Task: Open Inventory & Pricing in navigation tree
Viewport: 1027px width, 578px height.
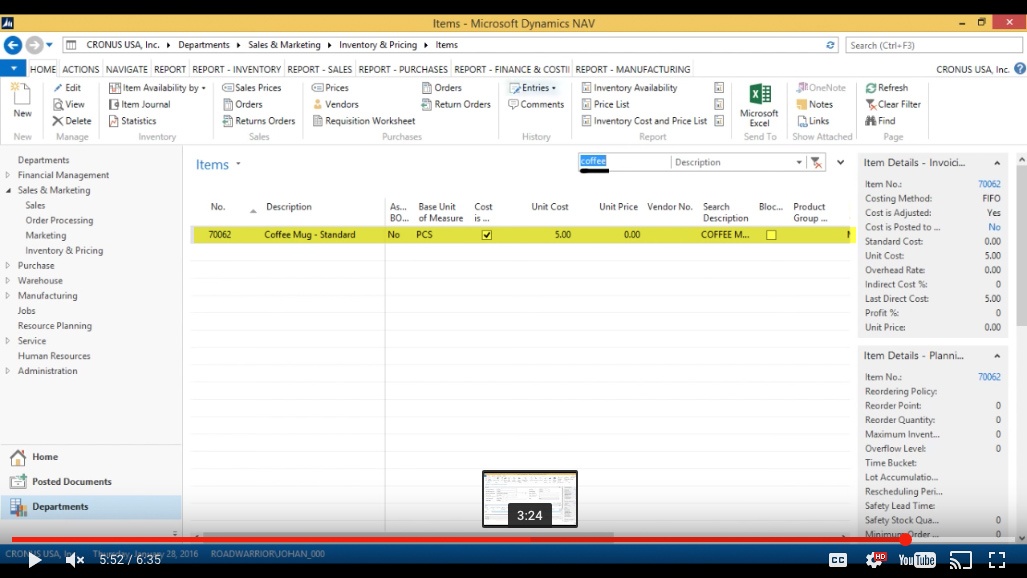Action: pos(64,250)
